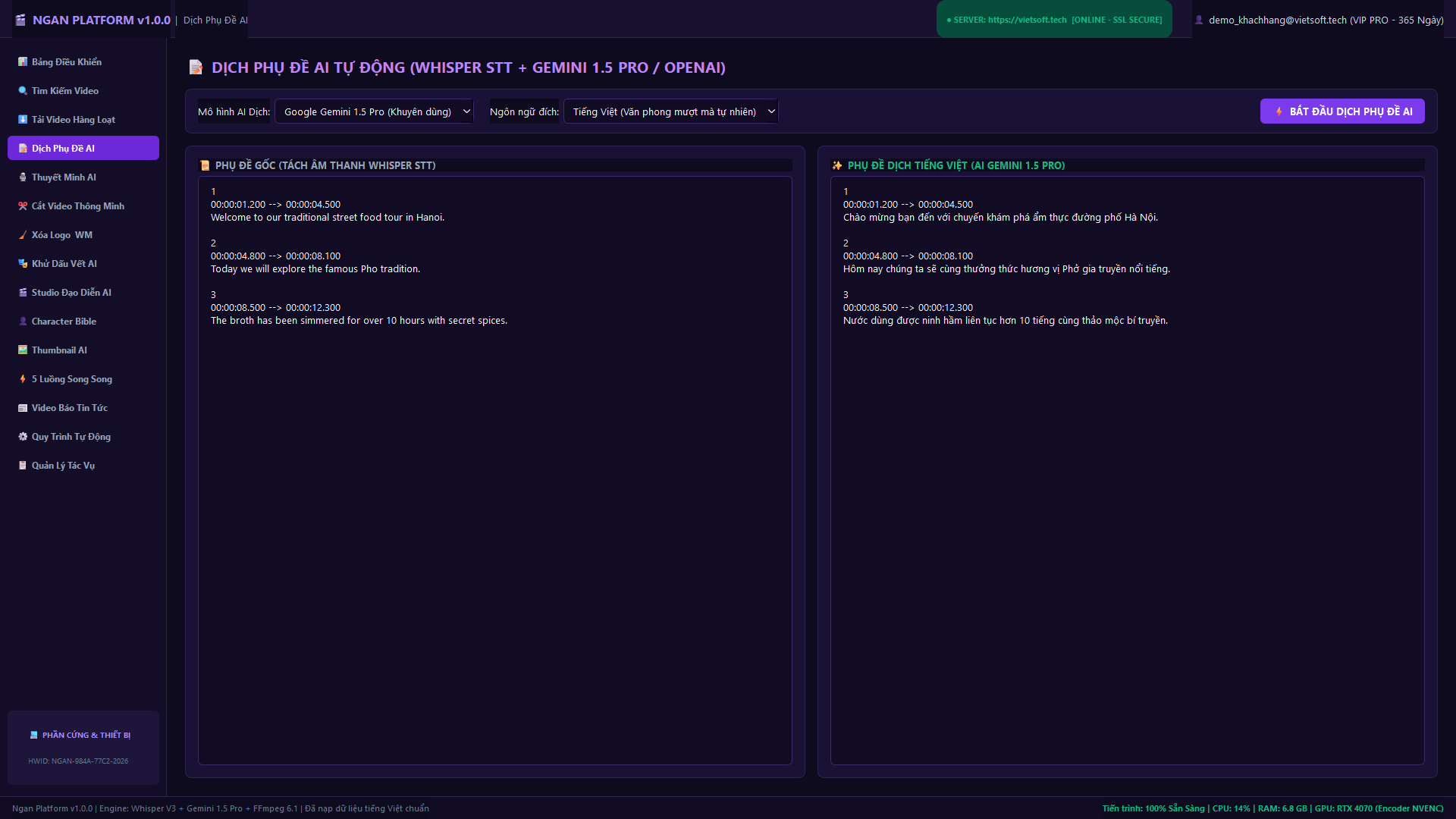Click the Bảng Điều Khiển dashboard icon
Image resolution: width=1456 pixels, height=819 pixels.
coord(23,62)
